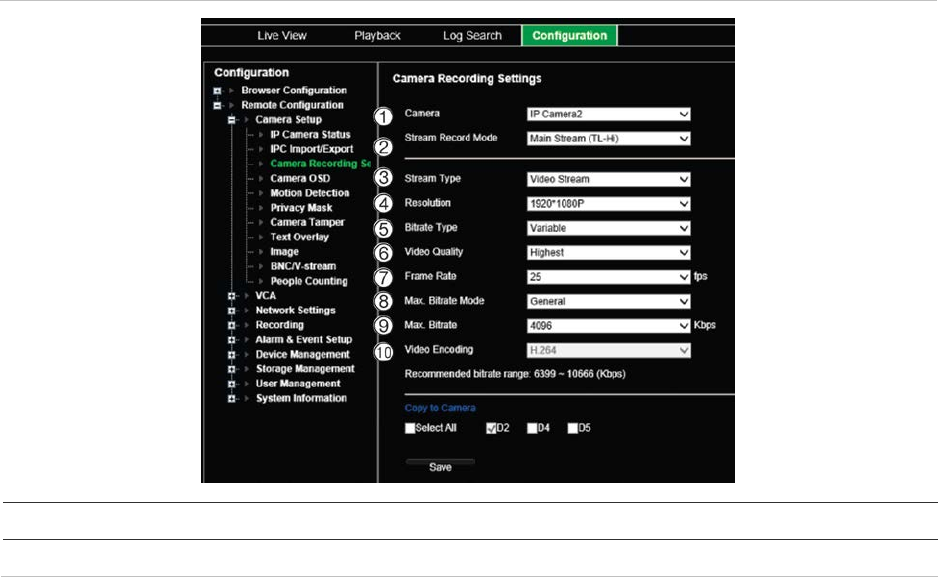Viewport: 938px width, 577px height.
Task: Collapse the Camera Setup branch
Action: [x=232, y=120]
